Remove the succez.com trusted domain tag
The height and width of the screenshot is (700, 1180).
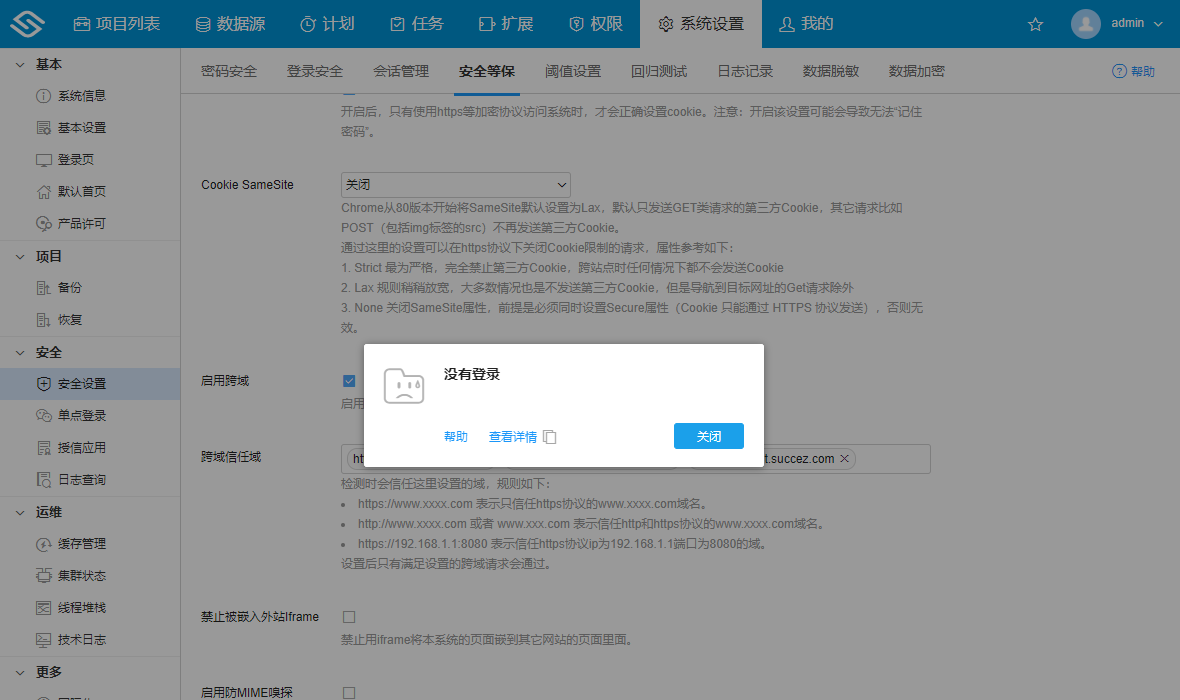pyautogui.click(x=843, y=458)
